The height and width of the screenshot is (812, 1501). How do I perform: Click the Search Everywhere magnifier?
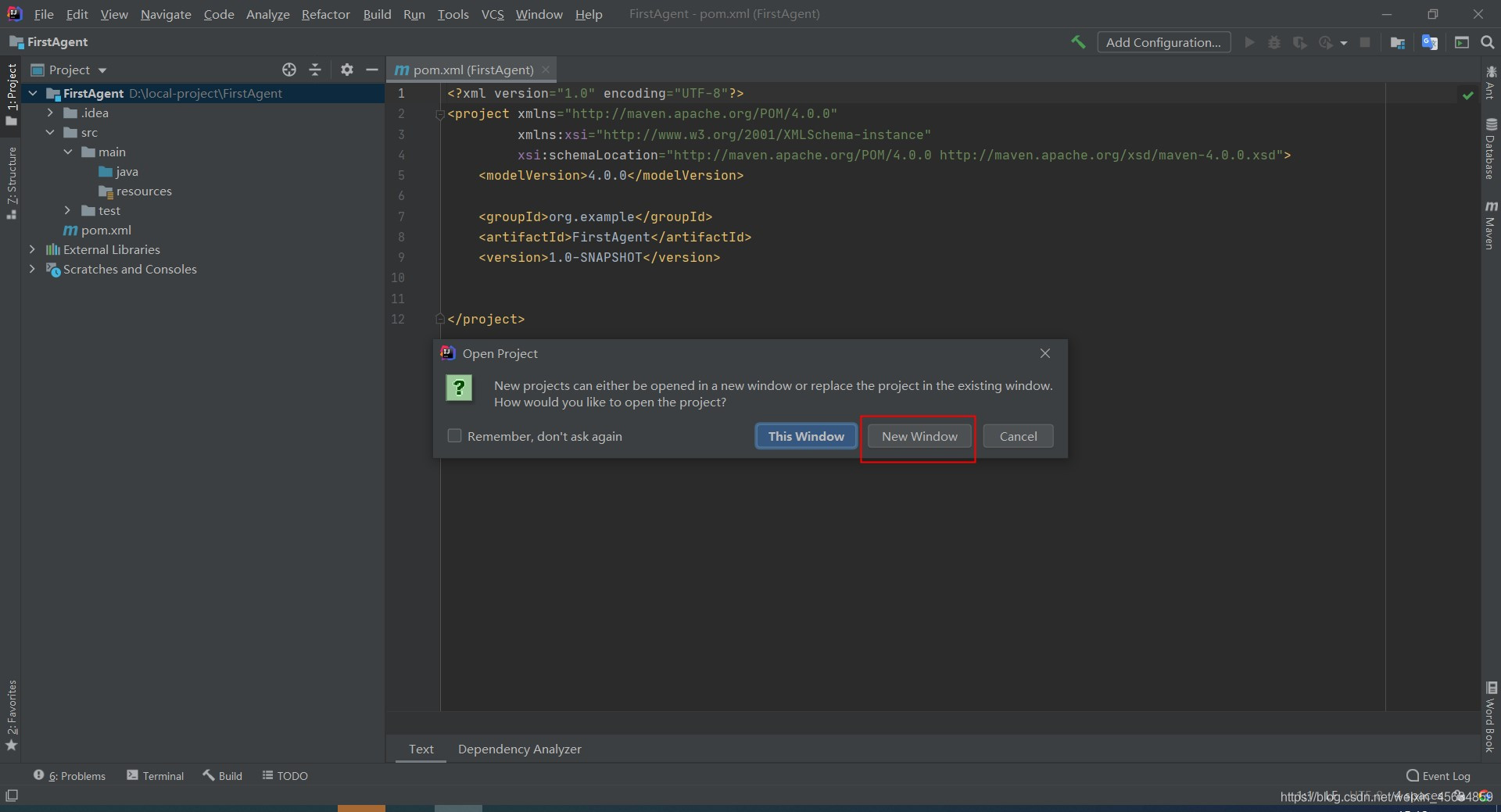pos(1488,42)
